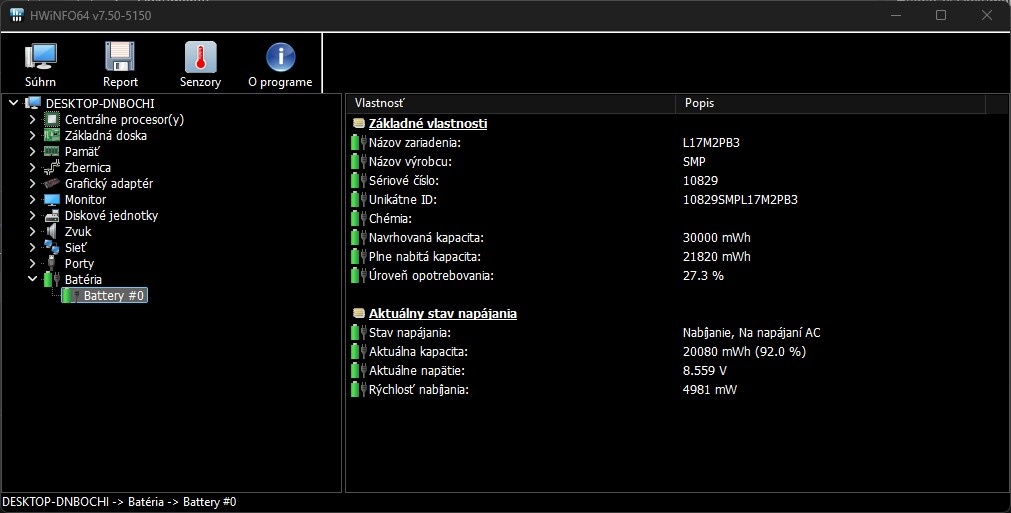
Task: Expand the Diskové jednotky node
Action: tap(32, 215)
